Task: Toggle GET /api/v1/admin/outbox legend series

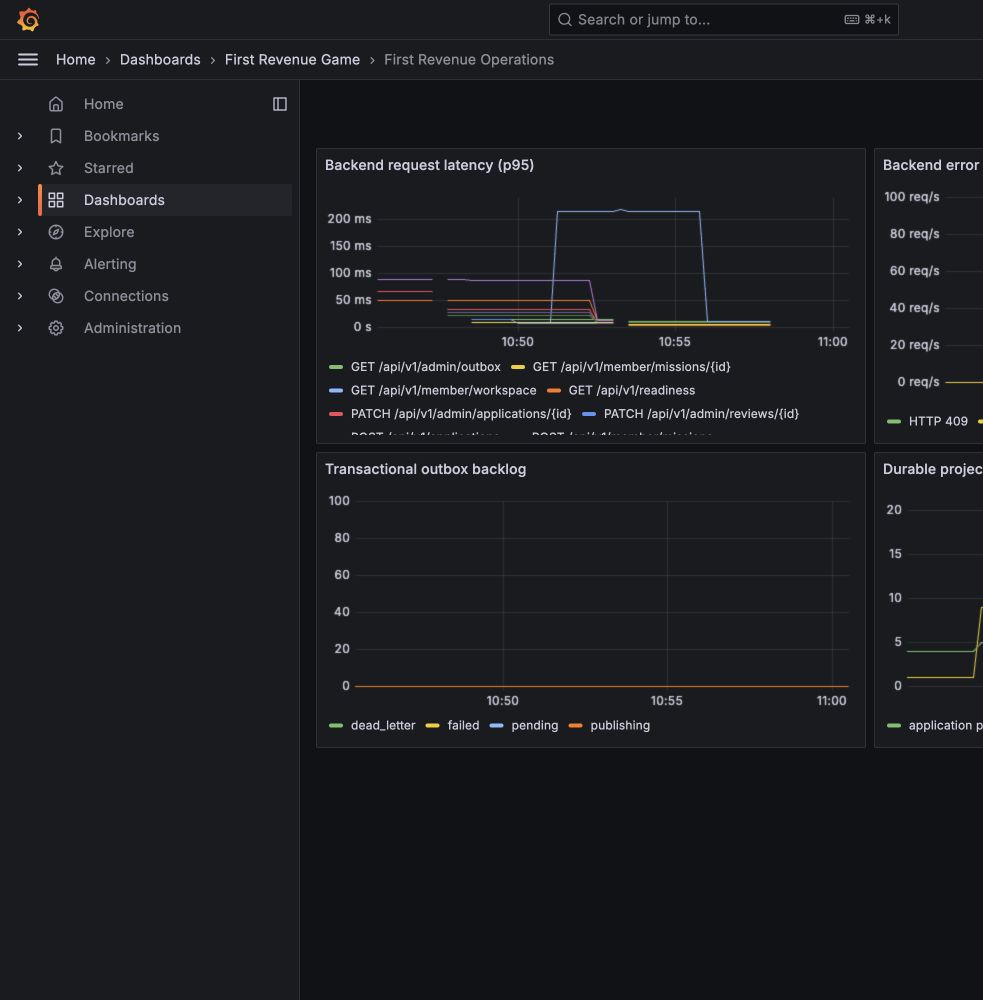Action: pyautogui.click(x=425, y=367)
